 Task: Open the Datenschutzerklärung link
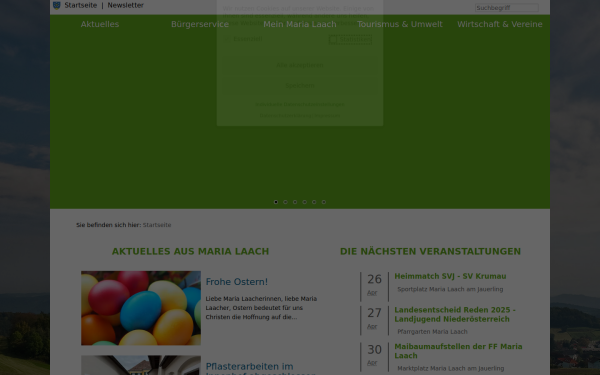tap(285, 116)
